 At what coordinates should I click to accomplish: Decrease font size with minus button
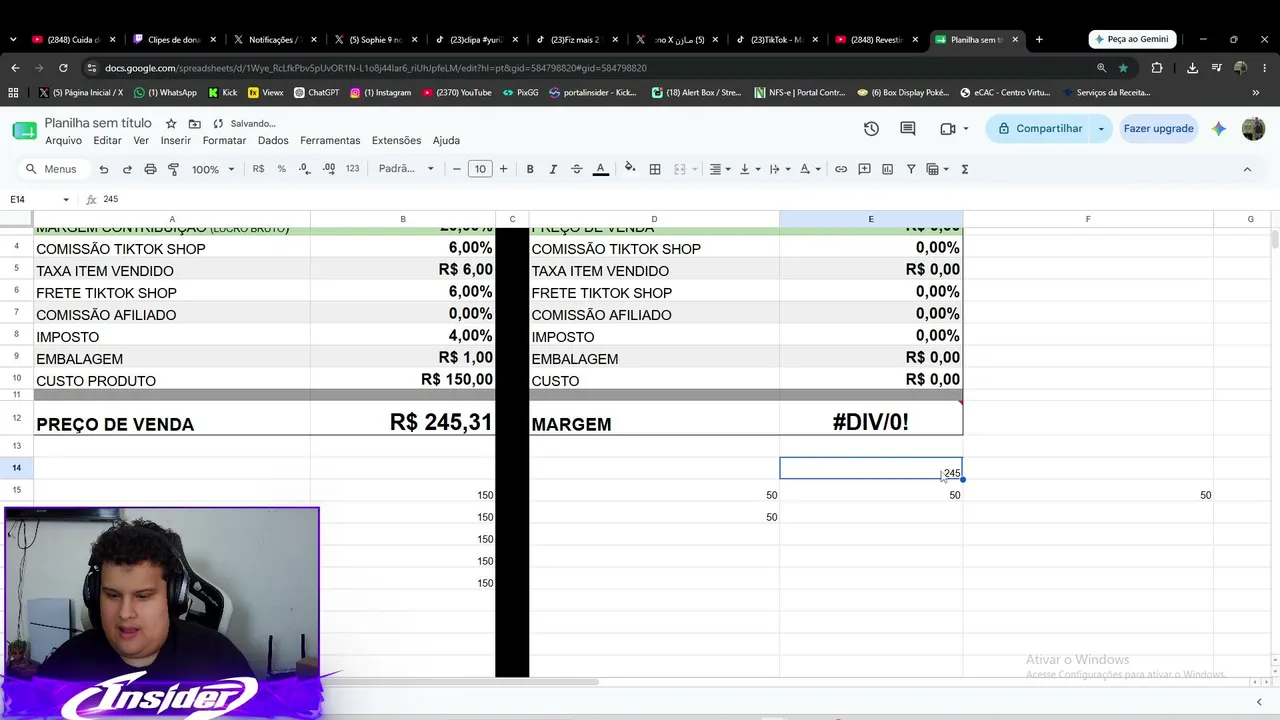[x=457, y=169]
